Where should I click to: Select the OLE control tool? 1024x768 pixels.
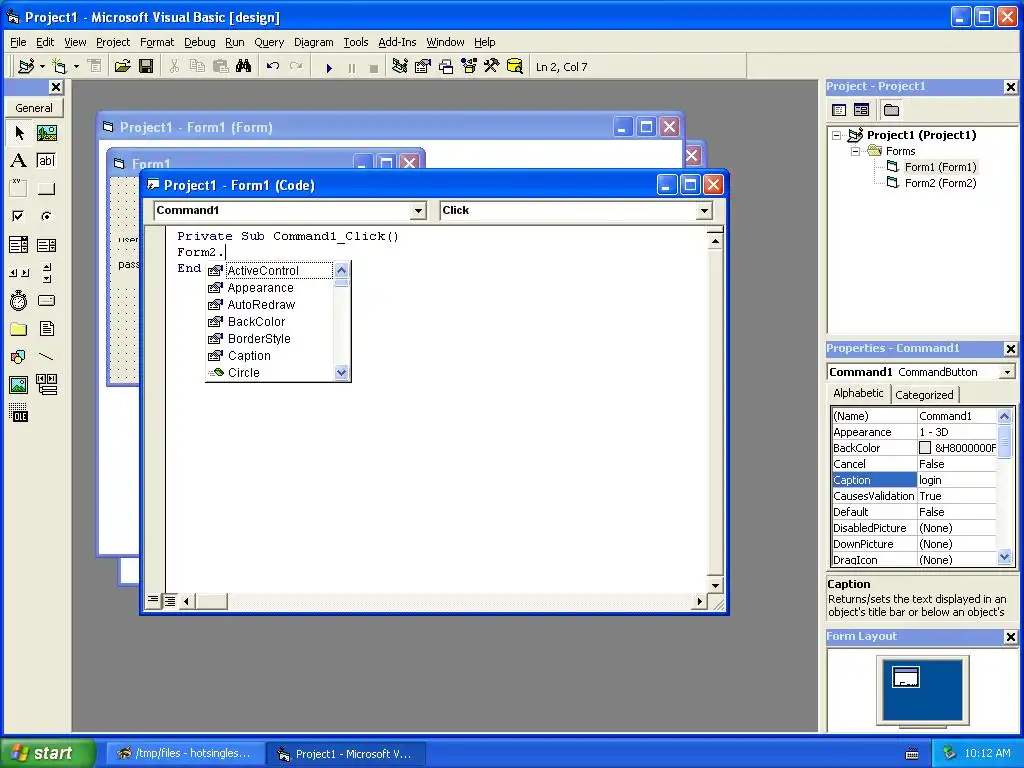pyautogui.click(x=19, y=413)
